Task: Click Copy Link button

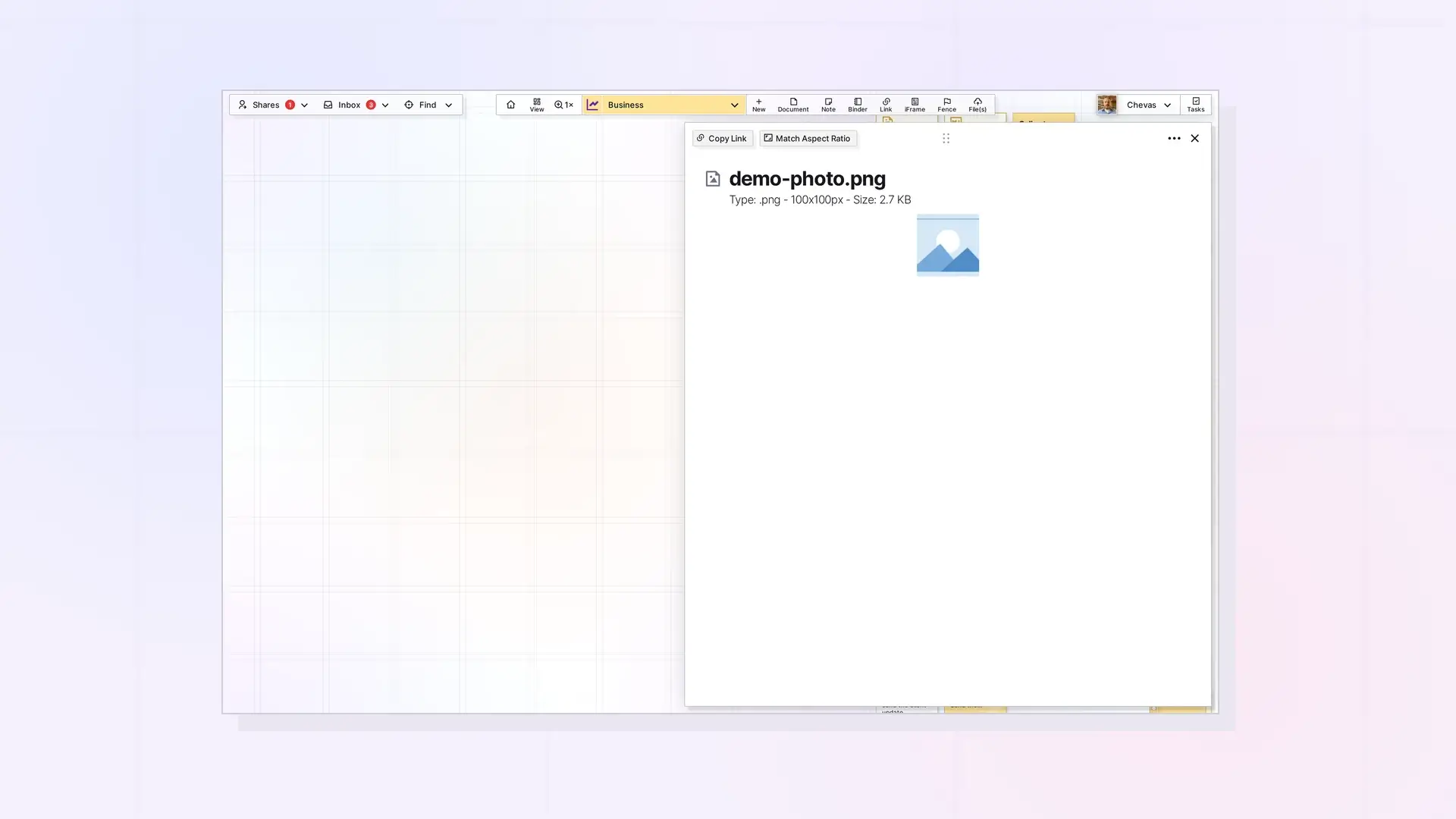Action: point(722,138)
